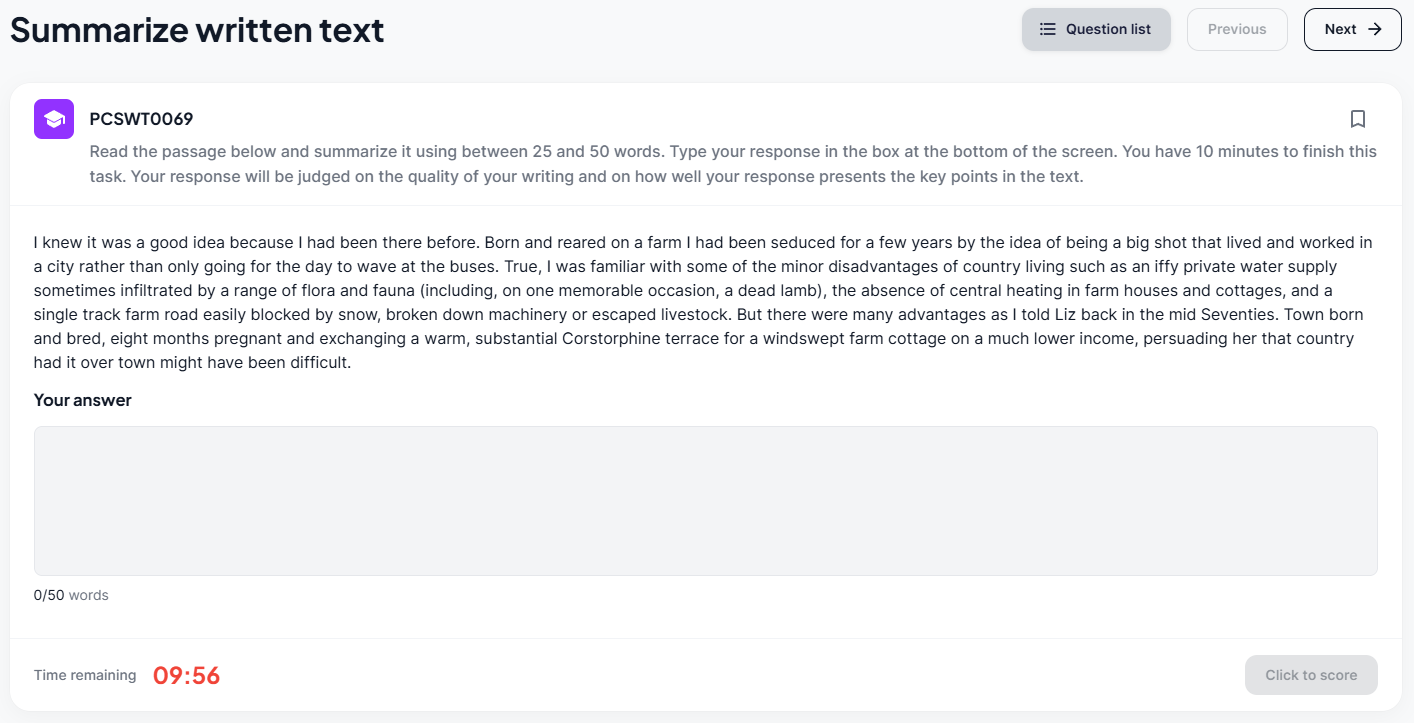Click the Time remaining label
This screenshot has width=1414, height=723.
pos(85,675)
